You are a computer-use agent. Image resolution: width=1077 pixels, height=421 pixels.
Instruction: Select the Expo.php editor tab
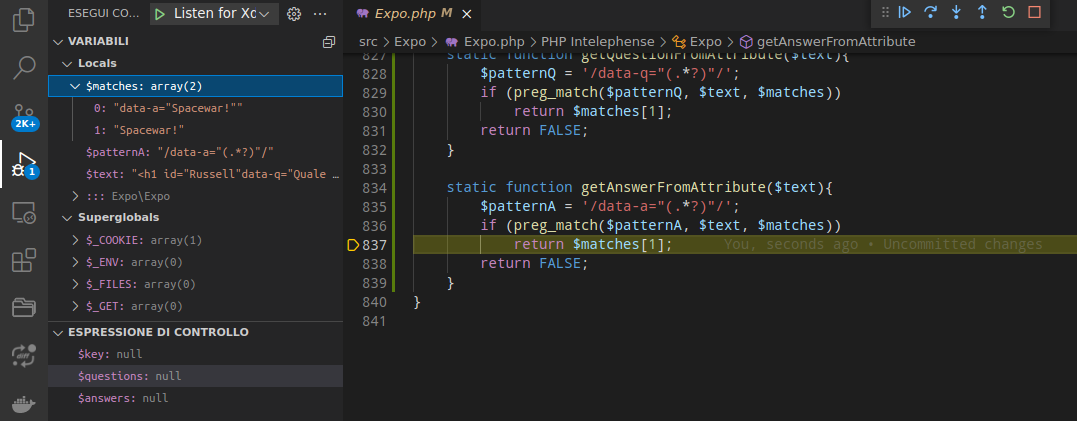pyautogui.click(x=413, y=14)
